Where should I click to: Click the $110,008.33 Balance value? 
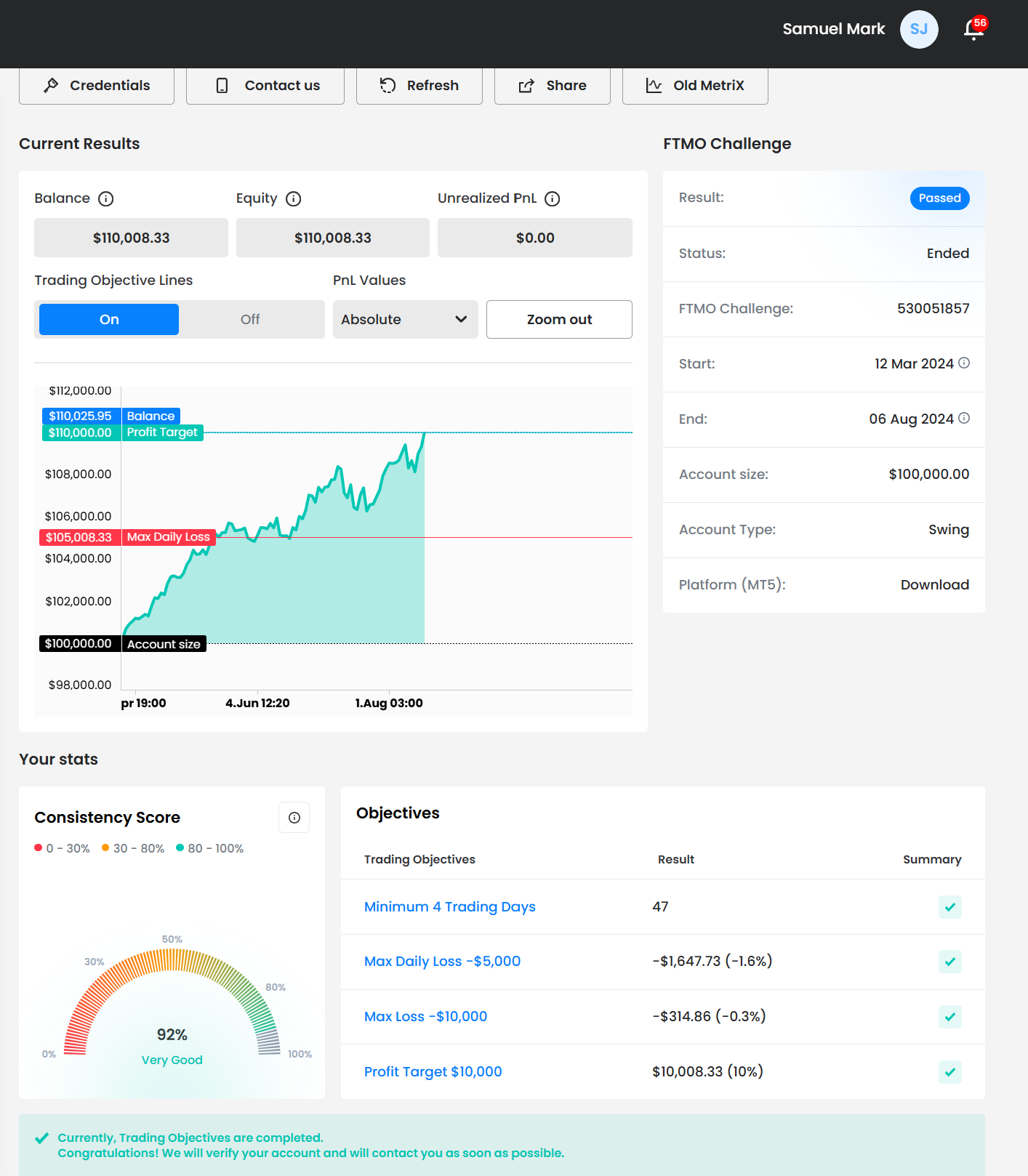131,238
